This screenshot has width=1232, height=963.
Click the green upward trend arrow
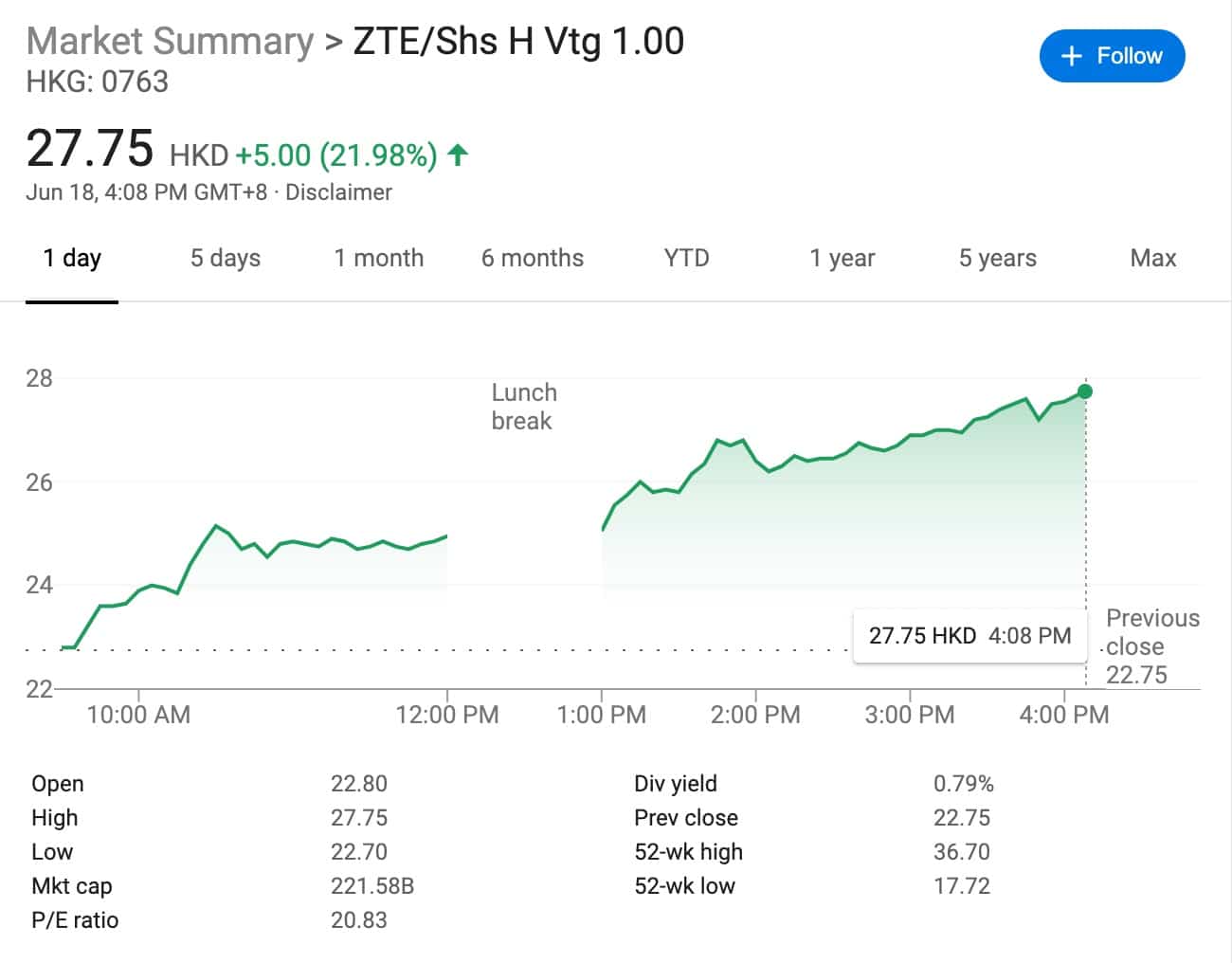click(x=457, y=154)
